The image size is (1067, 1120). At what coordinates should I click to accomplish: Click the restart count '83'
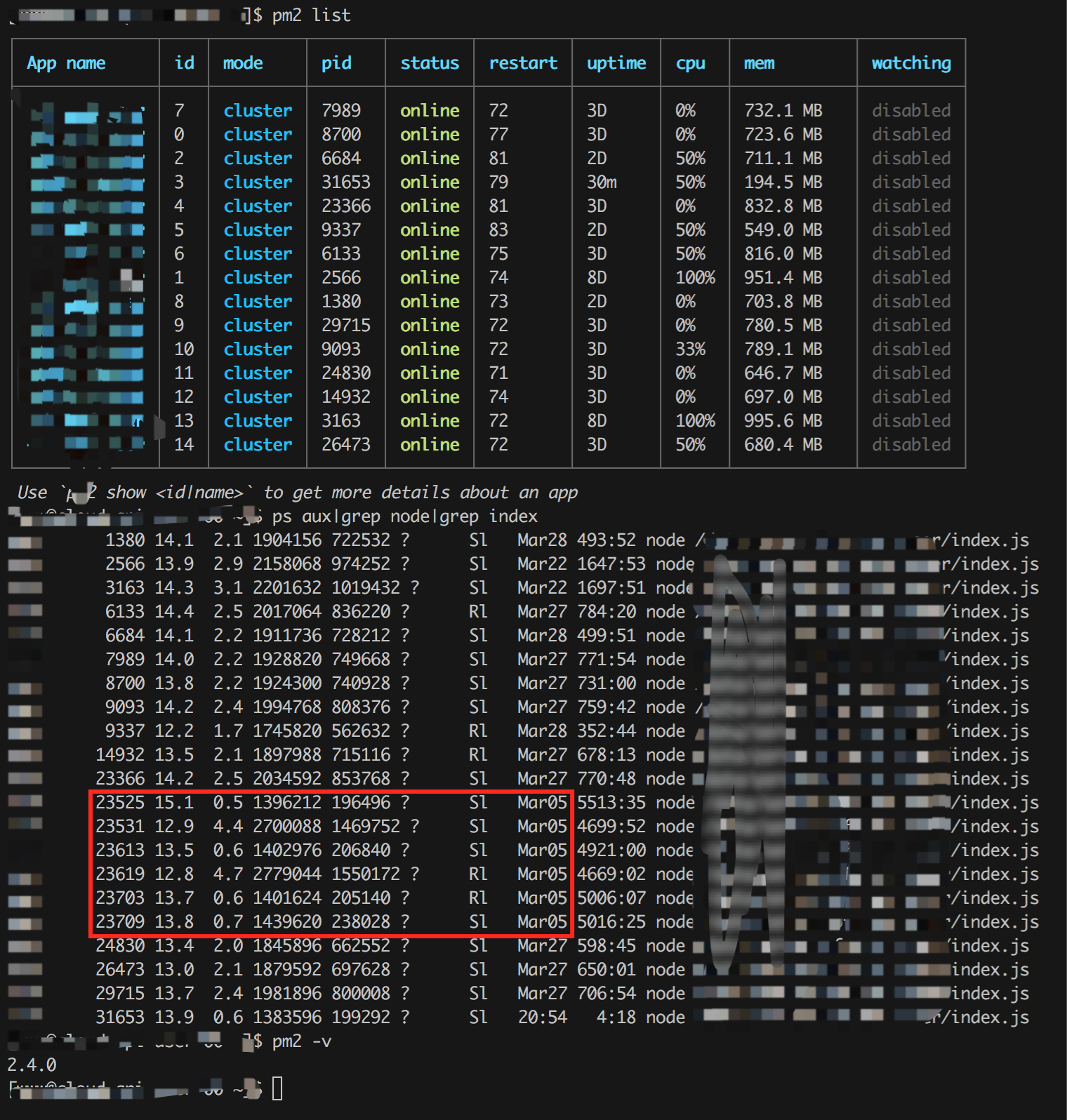point(498,230)
